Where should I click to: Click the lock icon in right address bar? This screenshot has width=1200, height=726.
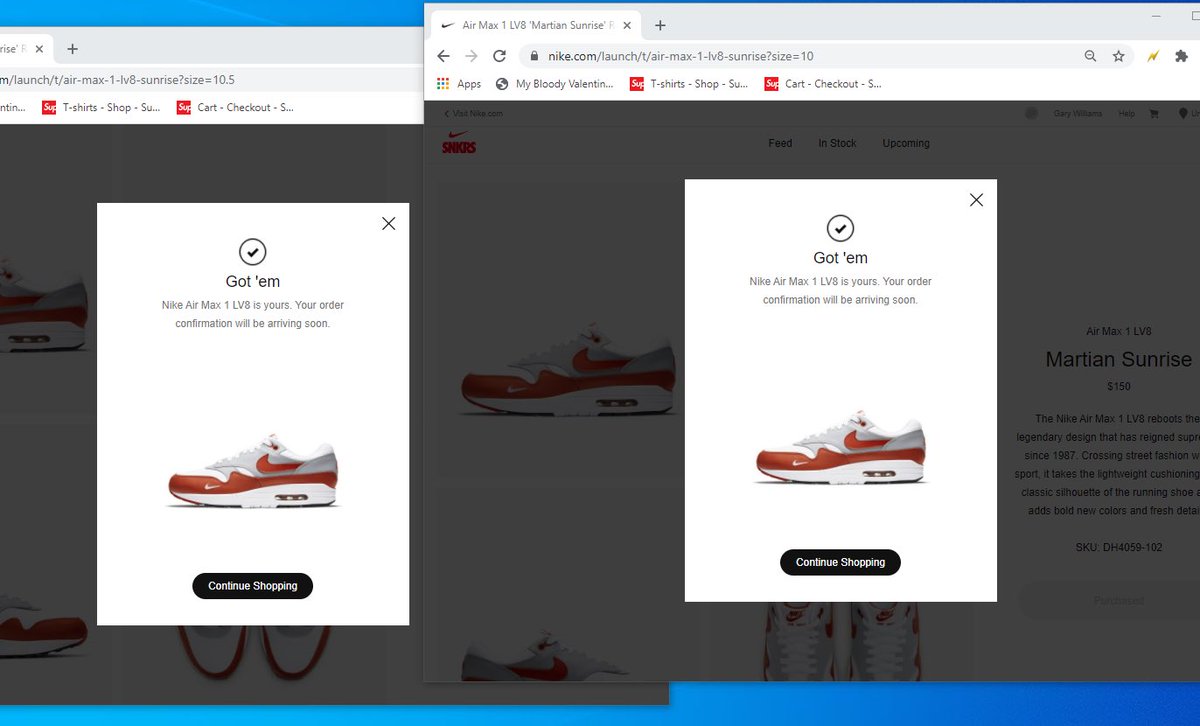(x=535, y=56)
